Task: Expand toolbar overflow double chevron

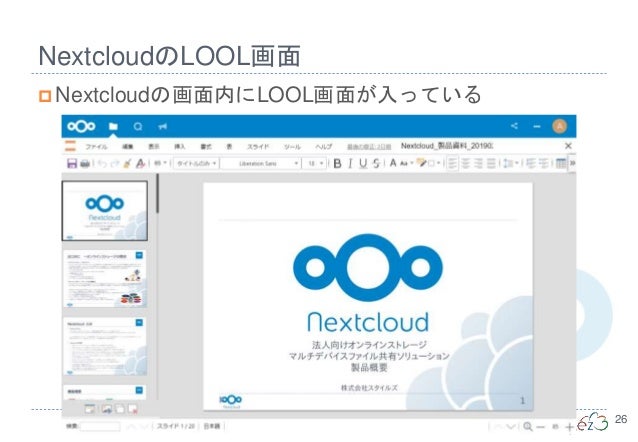Action: click(x=572, y=163)
